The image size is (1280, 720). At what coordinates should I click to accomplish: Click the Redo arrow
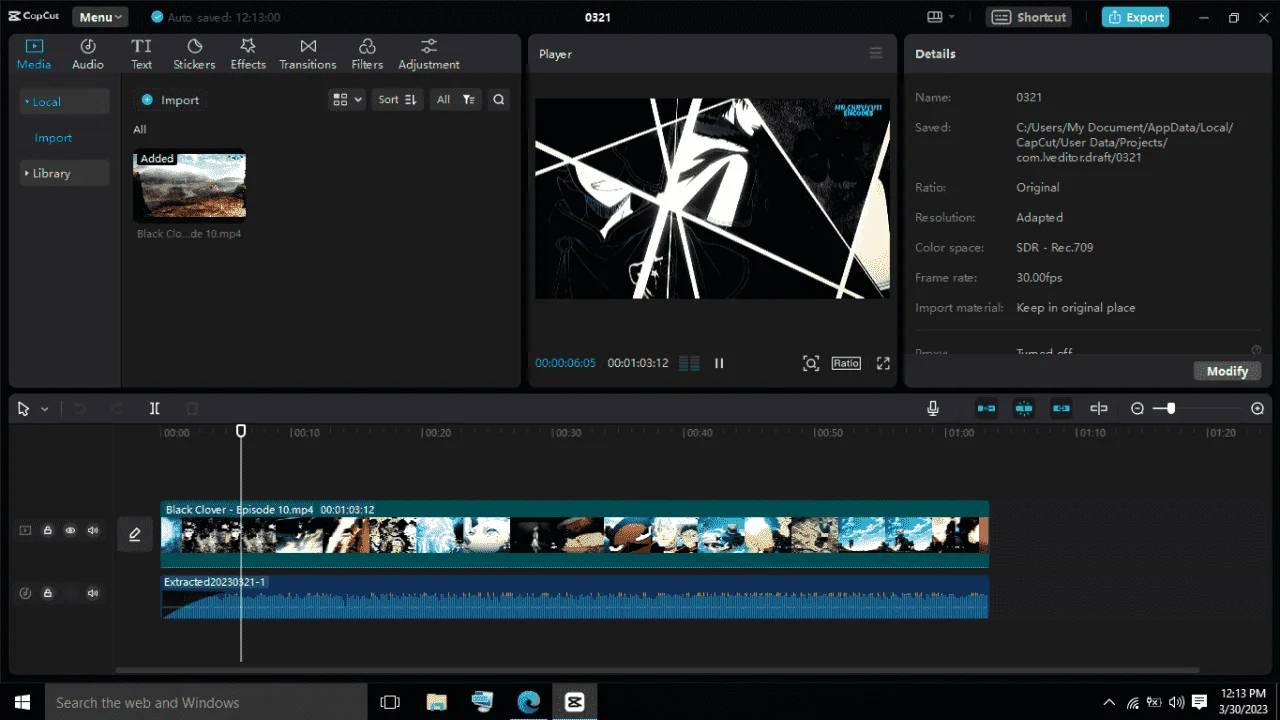click(x=117, y=408)
